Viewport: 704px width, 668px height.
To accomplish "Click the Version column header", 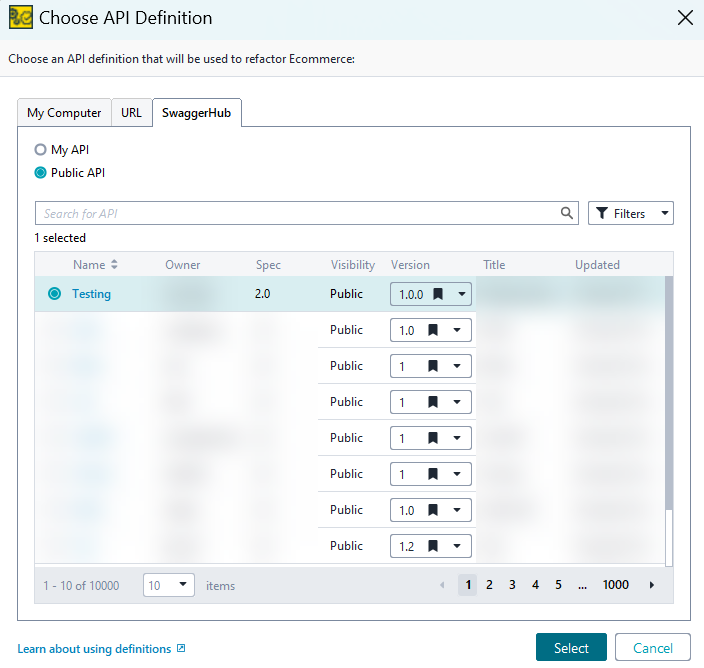I will 410,265.
